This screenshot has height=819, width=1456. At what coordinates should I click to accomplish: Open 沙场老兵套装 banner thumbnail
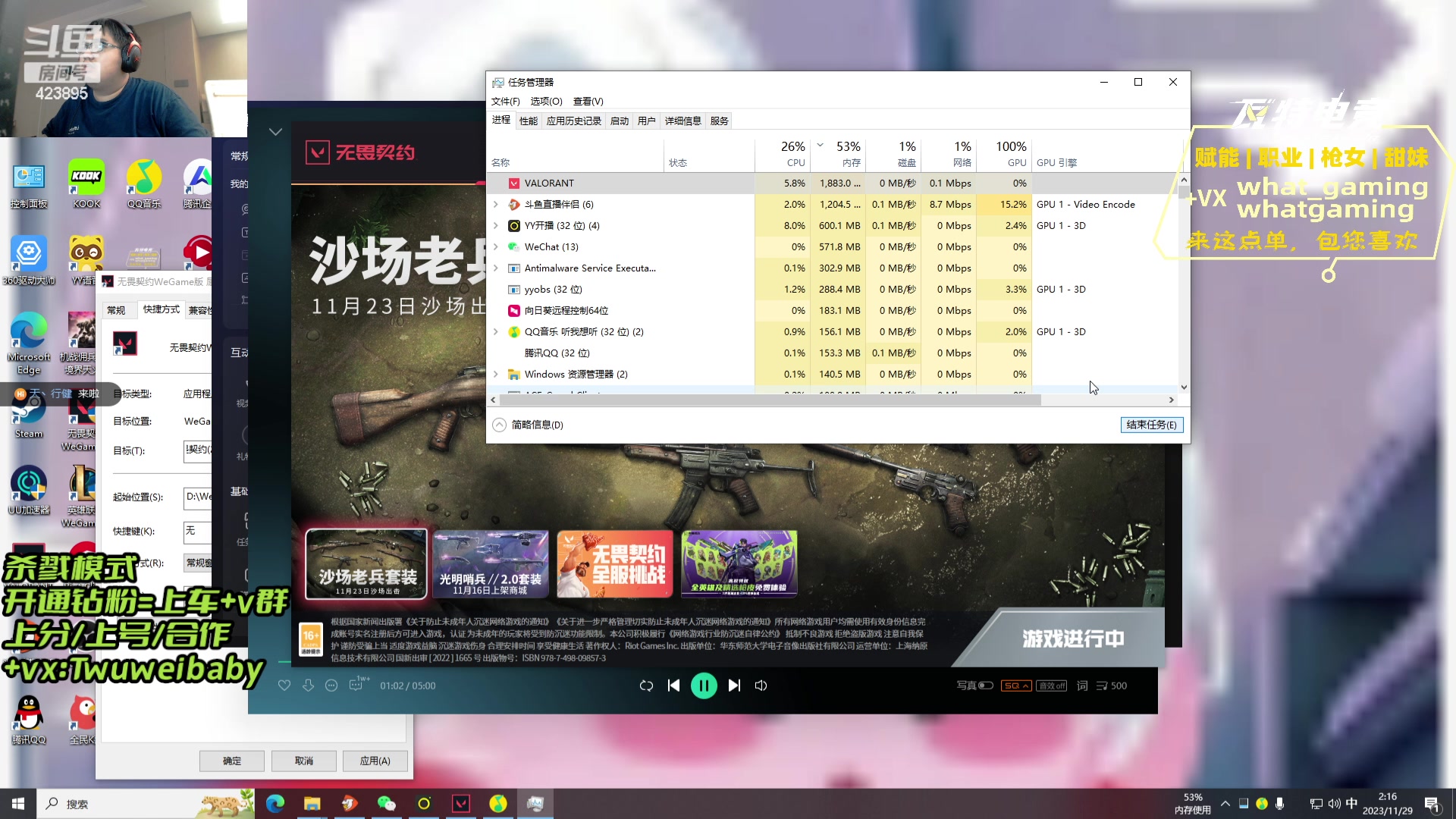point(367,564)
